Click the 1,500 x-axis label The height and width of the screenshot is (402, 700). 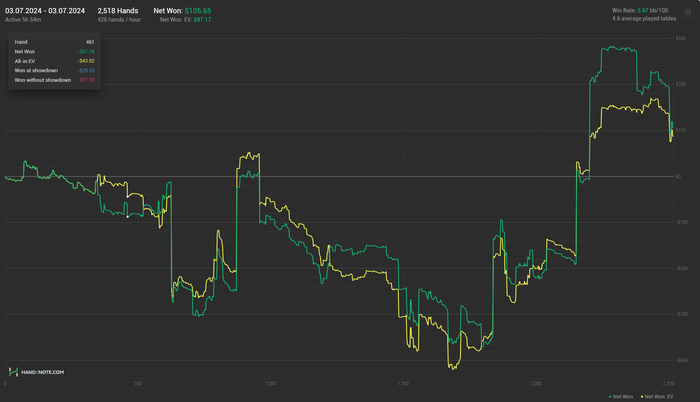(x=403, y=383)
